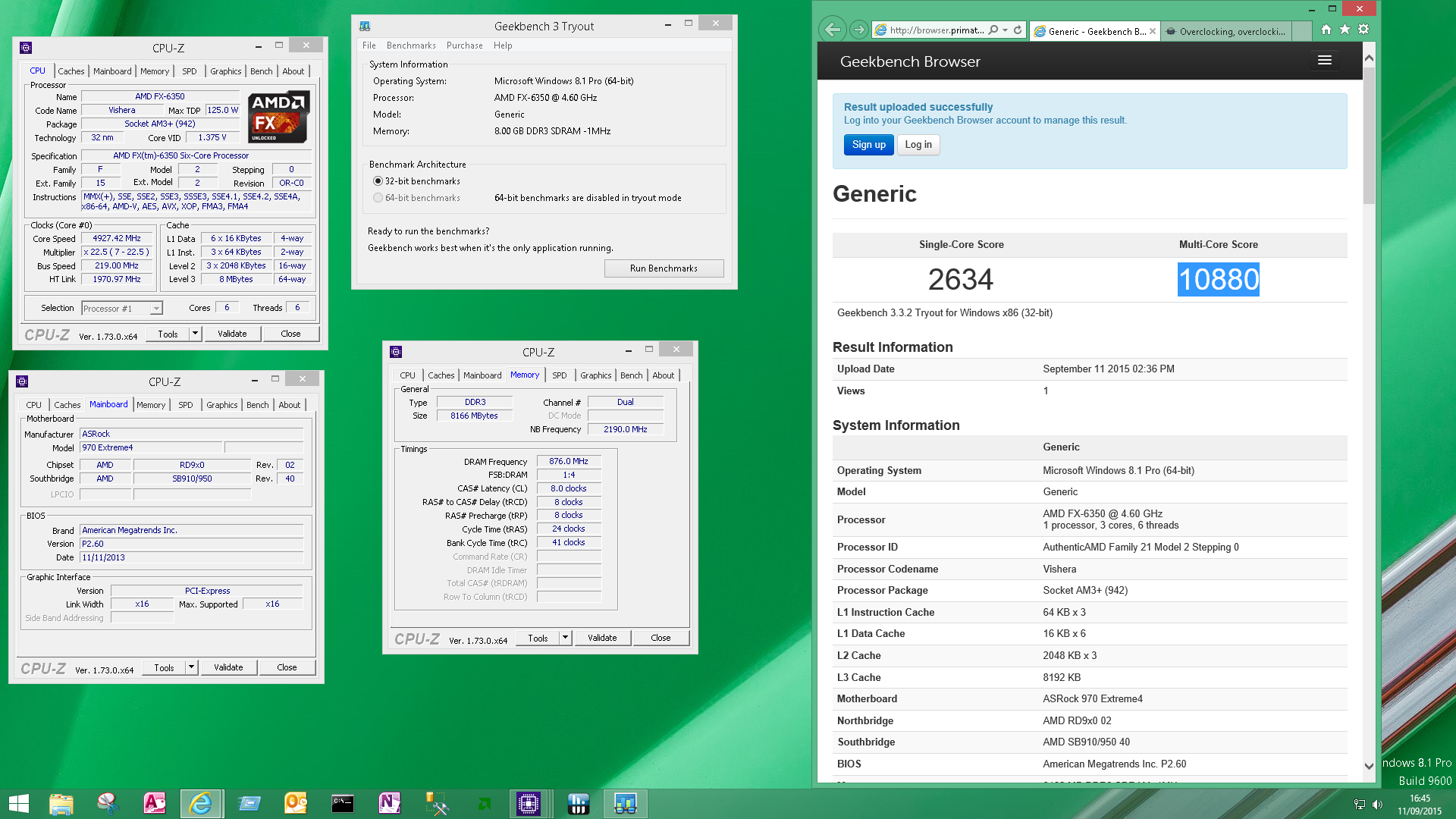This screenshot has width=1456, height=819.
Task: Open the volume control in system tray
Action: (1377, 805)
